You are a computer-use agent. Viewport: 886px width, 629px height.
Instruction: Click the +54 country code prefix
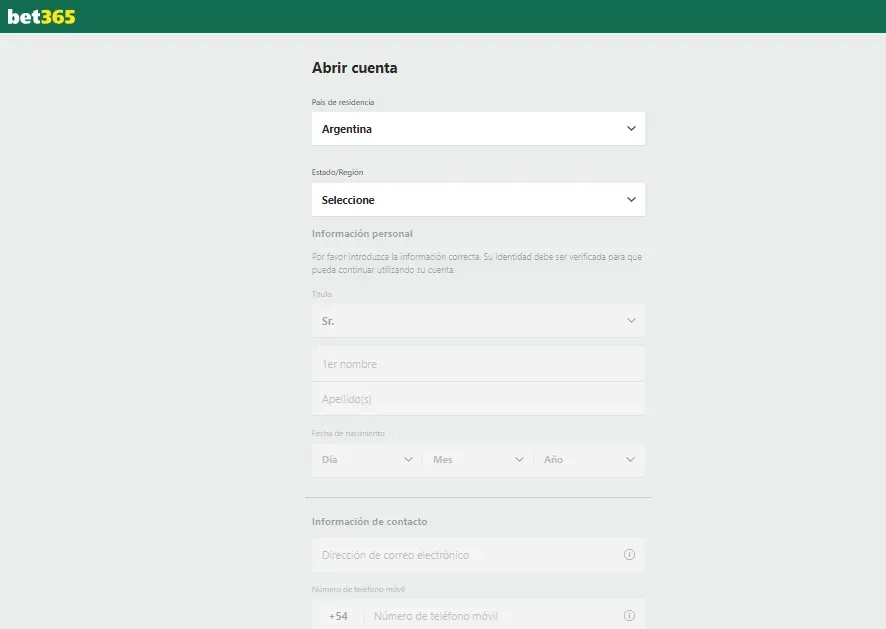tap(337, 616)
